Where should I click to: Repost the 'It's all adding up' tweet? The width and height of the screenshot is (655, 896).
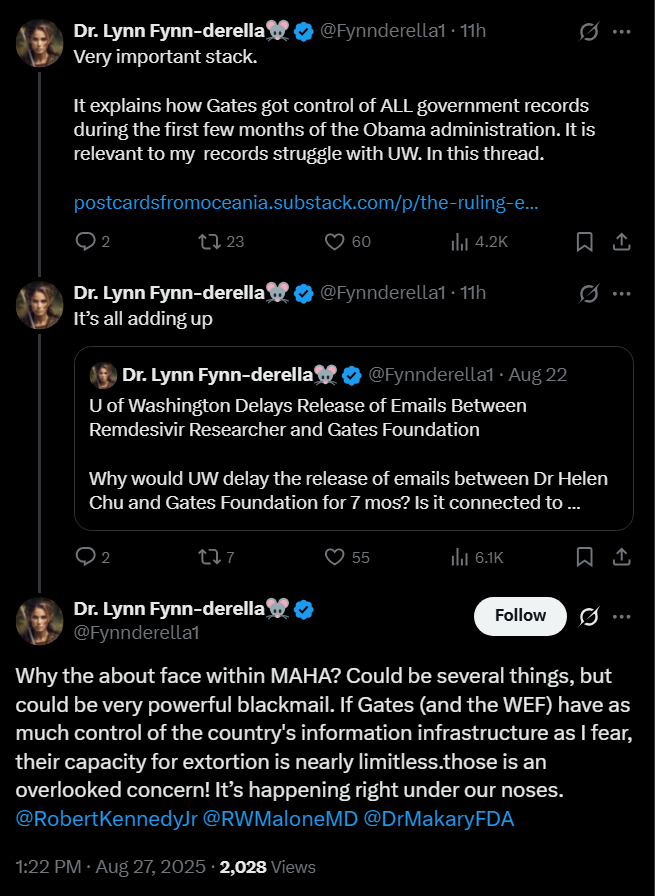click(215, 557)
